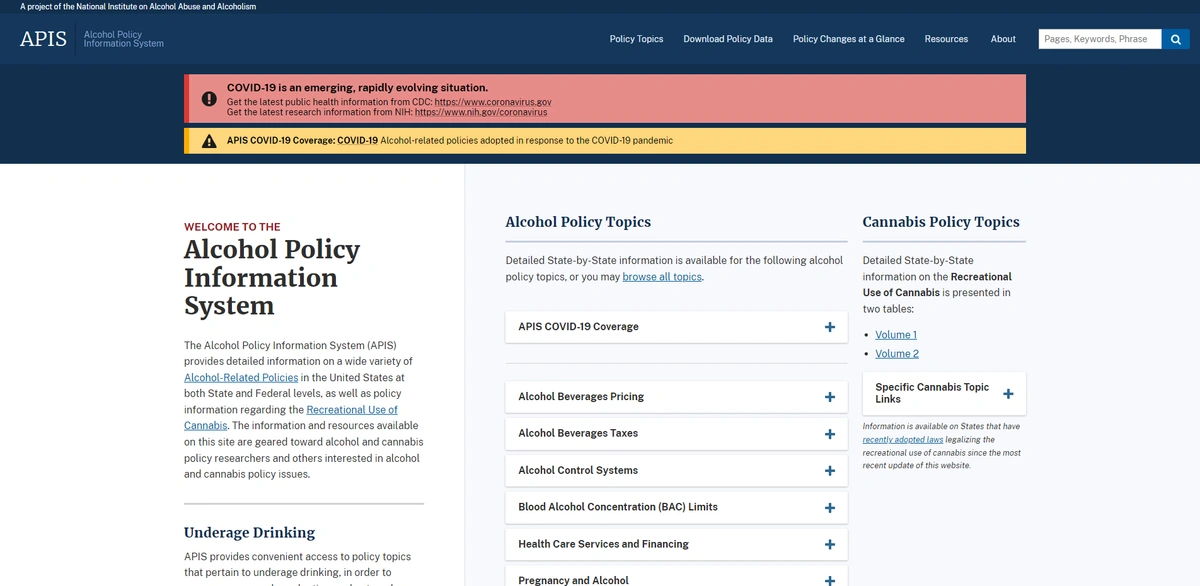This screenshot has height=586, width=1200.
Task: Open the Policy Topics menu
Action: point(636,39)
